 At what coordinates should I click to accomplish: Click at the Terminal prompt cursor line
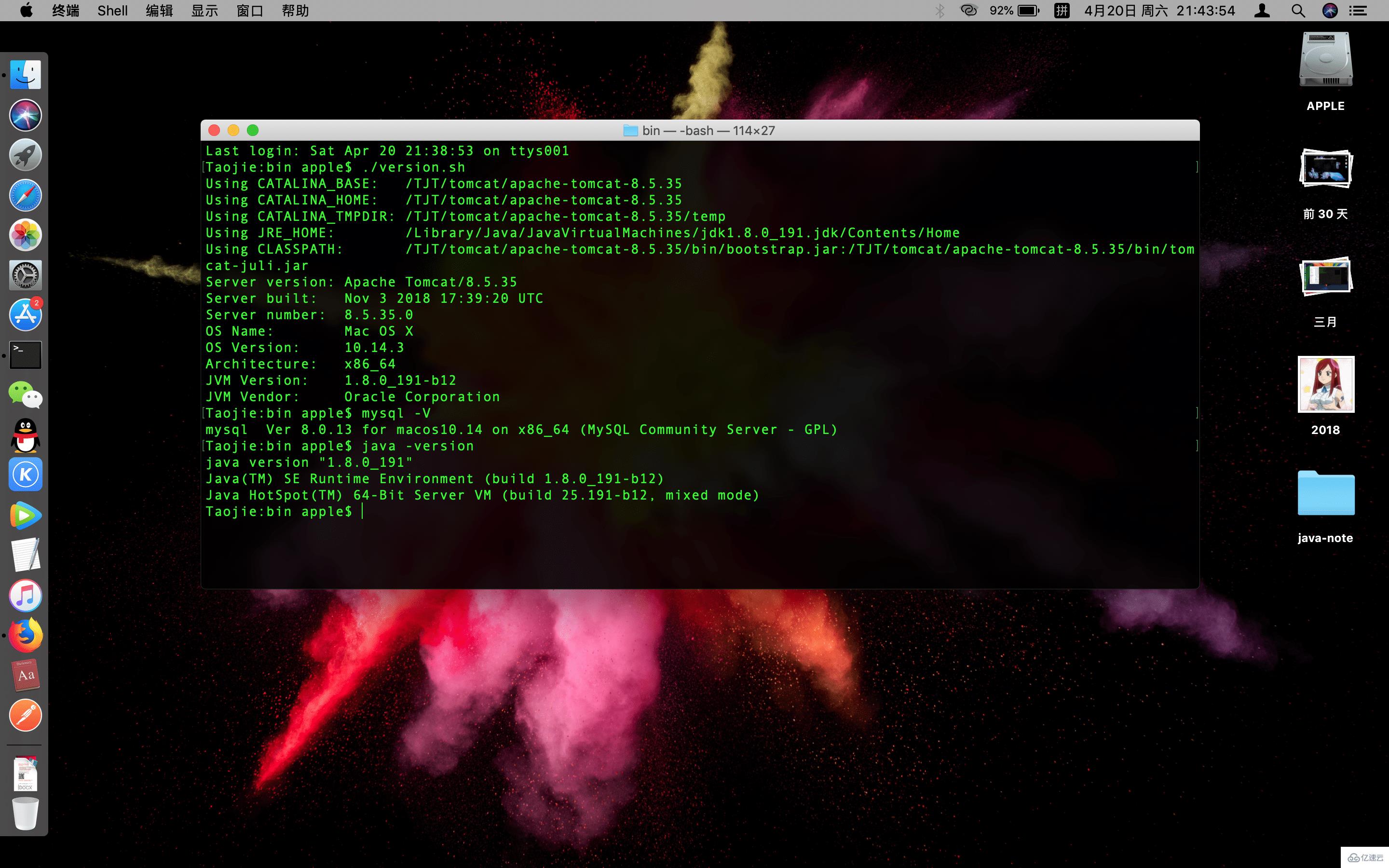[285, 512]
